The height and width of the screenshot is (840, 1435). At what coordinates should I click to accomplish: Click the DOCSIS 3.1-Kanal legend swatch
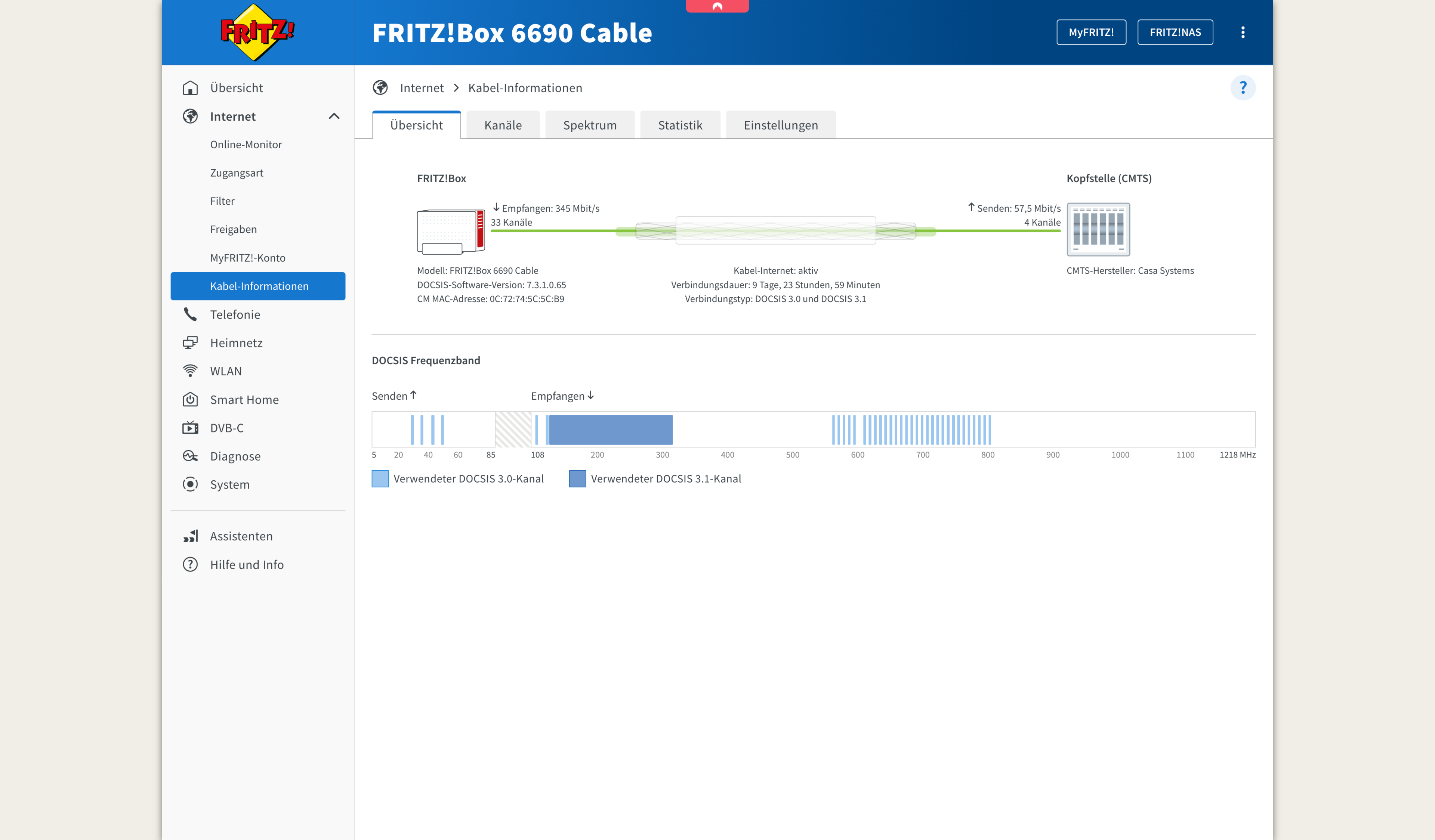(x=577, y=478)
